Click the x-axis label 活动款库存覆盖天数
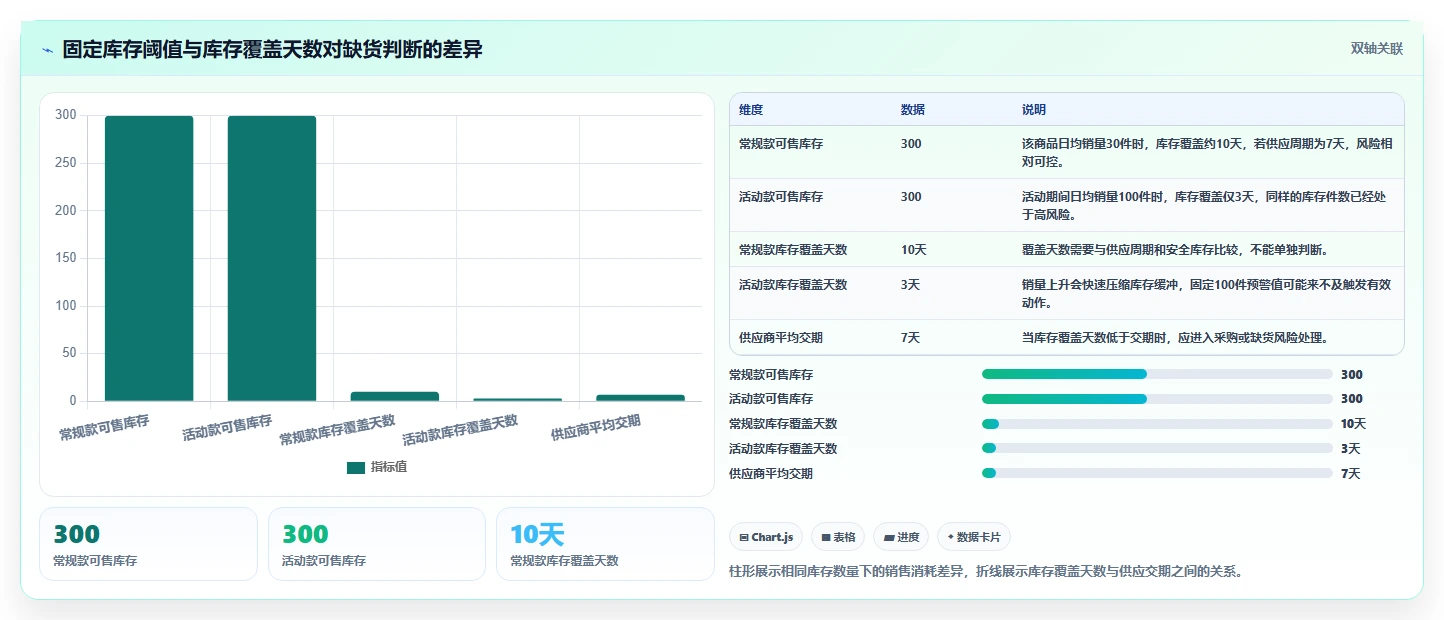This screenshot has height=620, width=1444. [x=460, y=430]
